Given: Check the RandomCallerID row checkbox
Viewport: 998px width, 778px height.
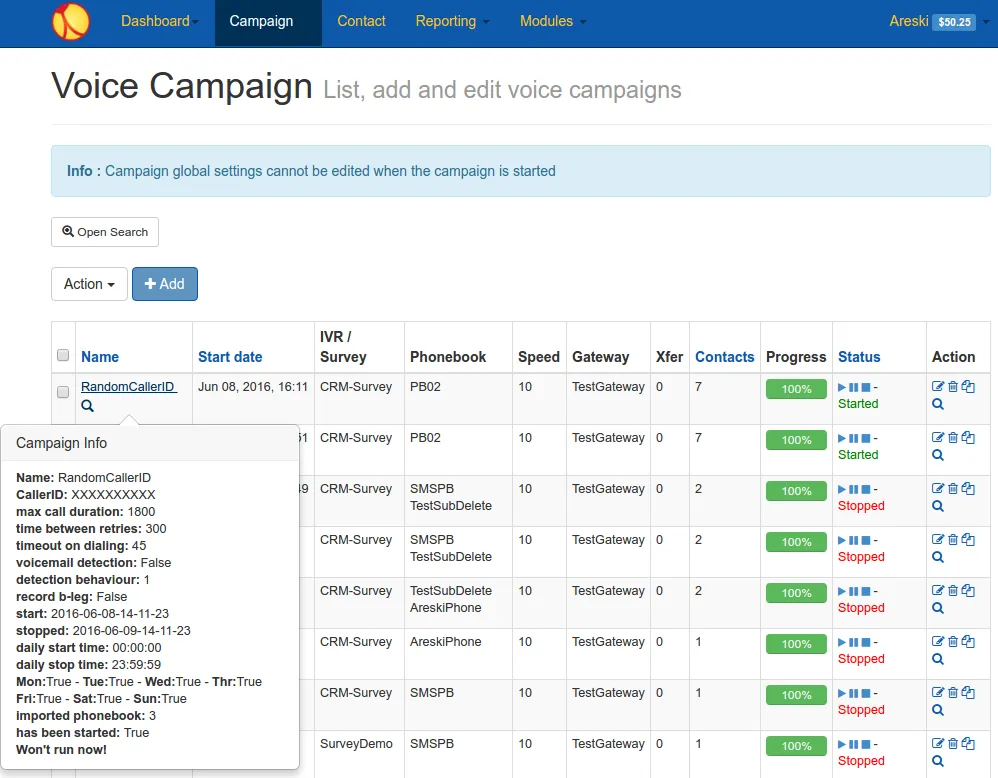Looking at the screenshot, I should pos(63,392).
